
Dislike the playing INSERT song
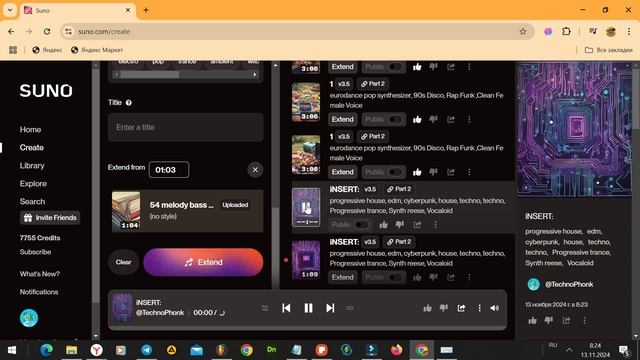coord(400,224)
